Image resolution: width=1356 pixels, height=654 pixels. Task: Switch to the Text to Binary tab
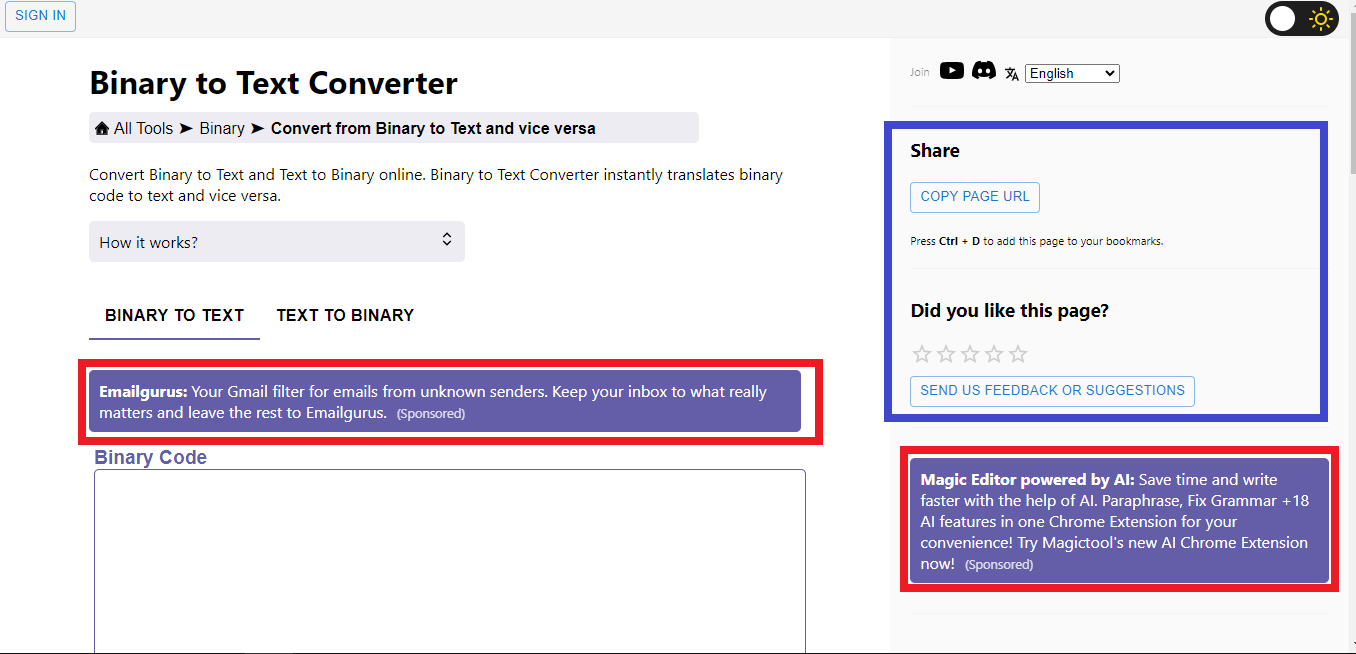tap(345, 316)
